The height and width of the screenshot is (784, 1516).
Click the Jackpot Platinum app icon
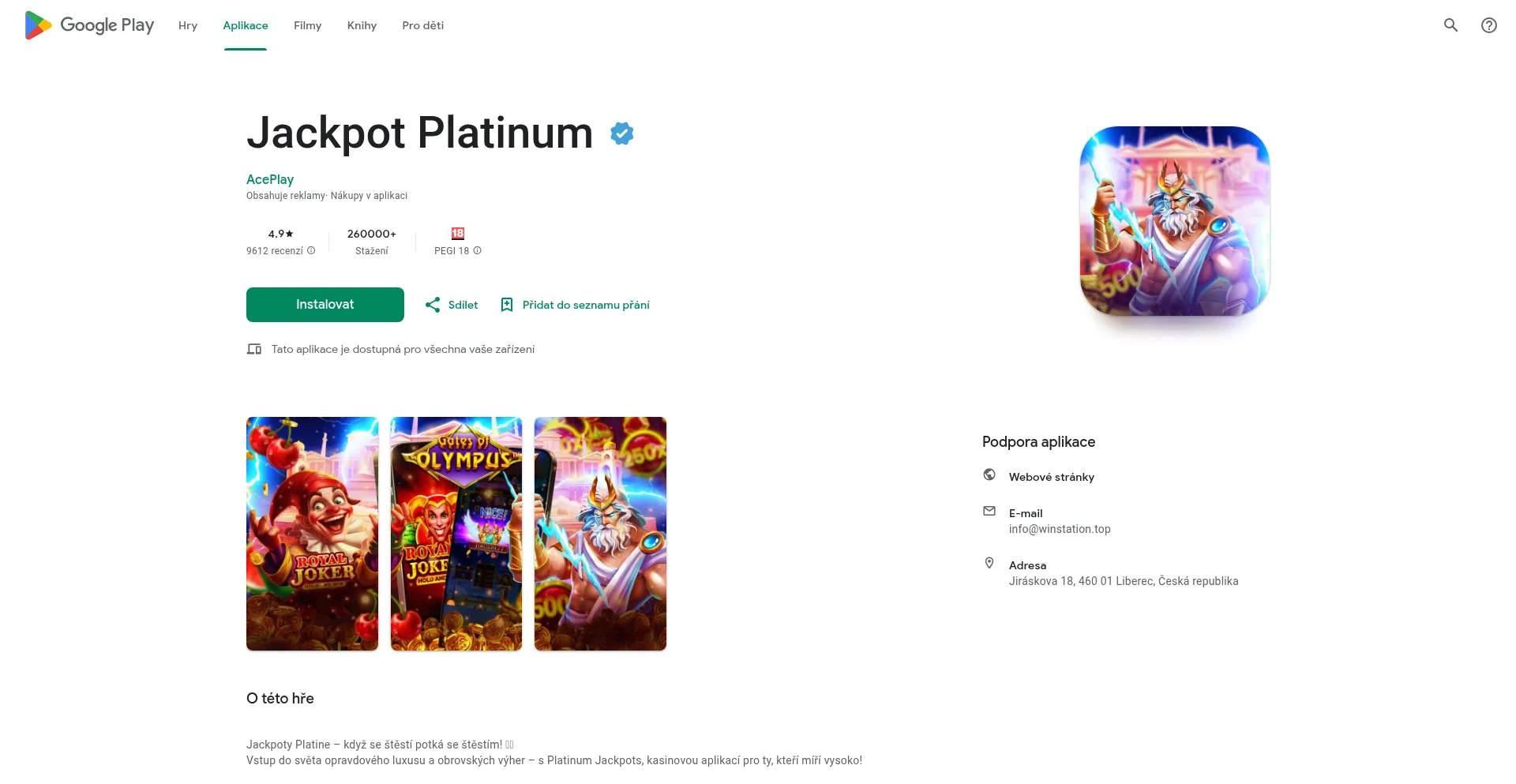(x=1174, y=221)
